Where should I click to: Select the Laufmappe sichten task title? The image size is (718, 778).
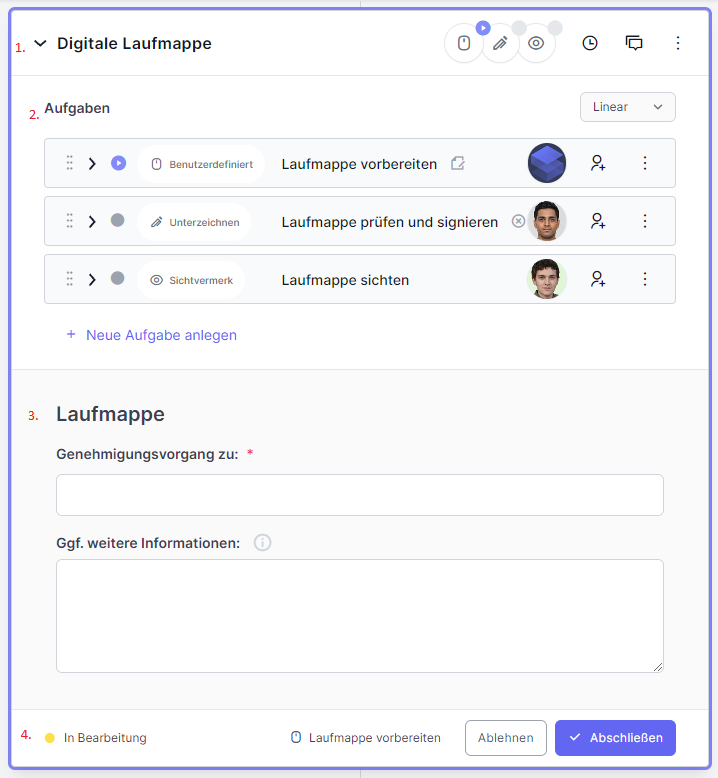pyautogui.click(x=345, y=280)
